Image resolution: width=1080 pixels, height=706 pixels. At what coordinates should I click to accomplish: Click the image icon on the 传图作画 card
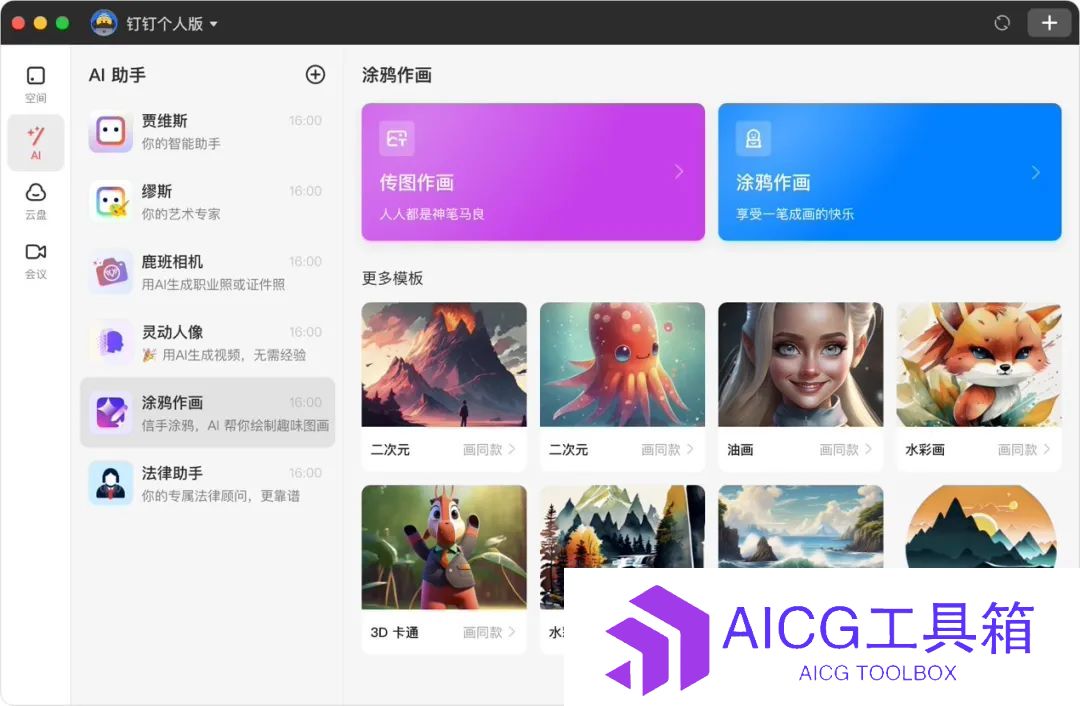pyautogui.click(x=397, y=138)
